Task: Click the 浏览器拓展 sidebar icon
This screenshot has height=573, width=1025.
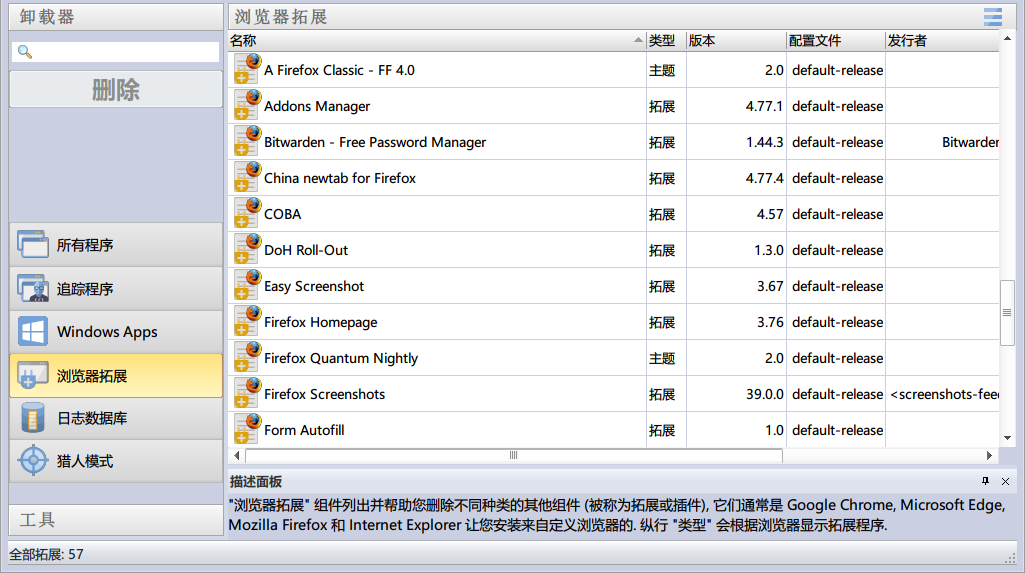Action: [x=33, y=375]
